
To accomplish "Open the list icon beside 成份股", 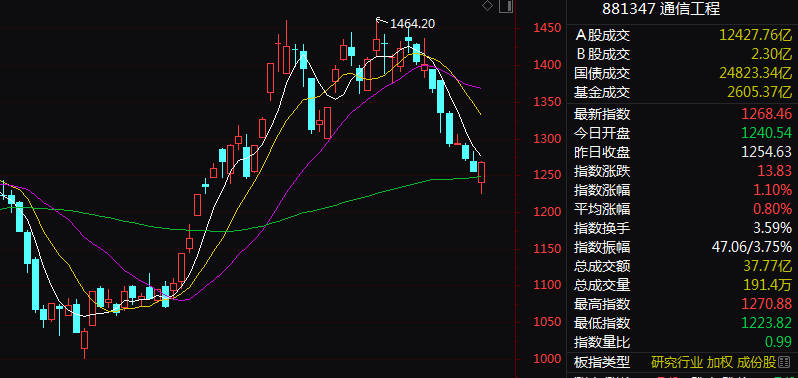I will [784, 362].
